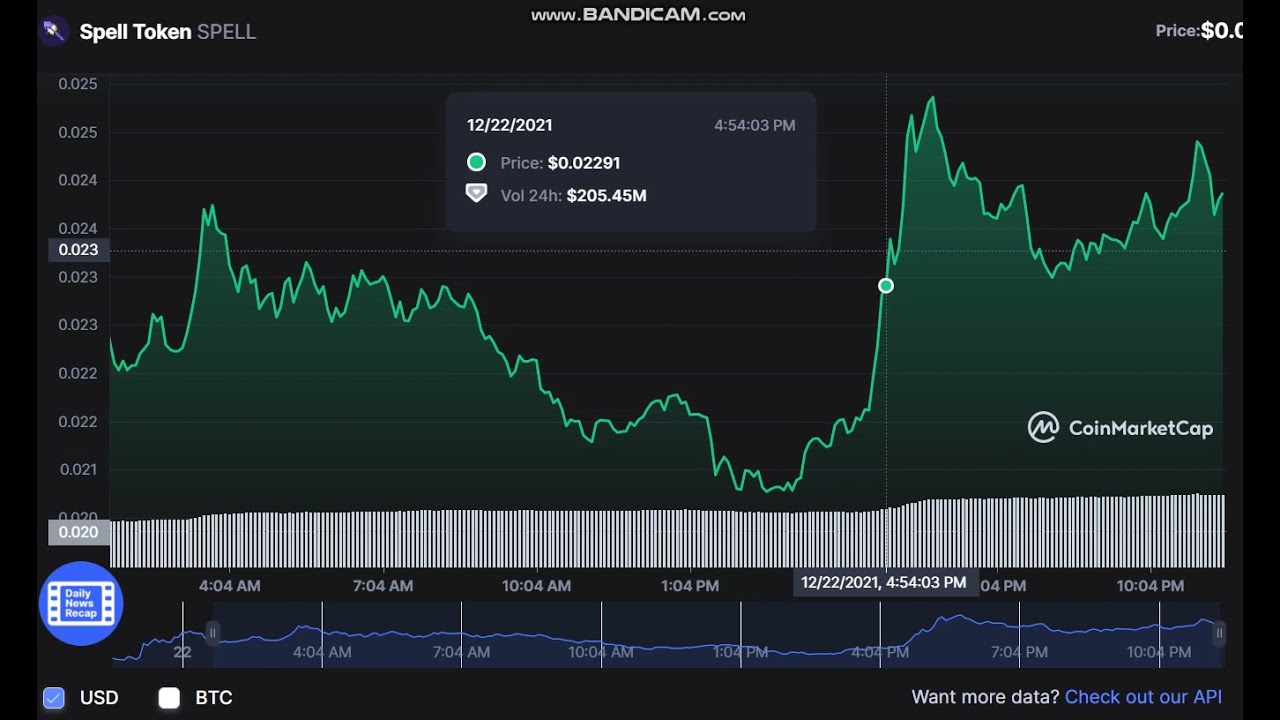This screenshot has height=720, width=1280.
Task: Grab the left range selector handle
Action: [x=212, y=633]
